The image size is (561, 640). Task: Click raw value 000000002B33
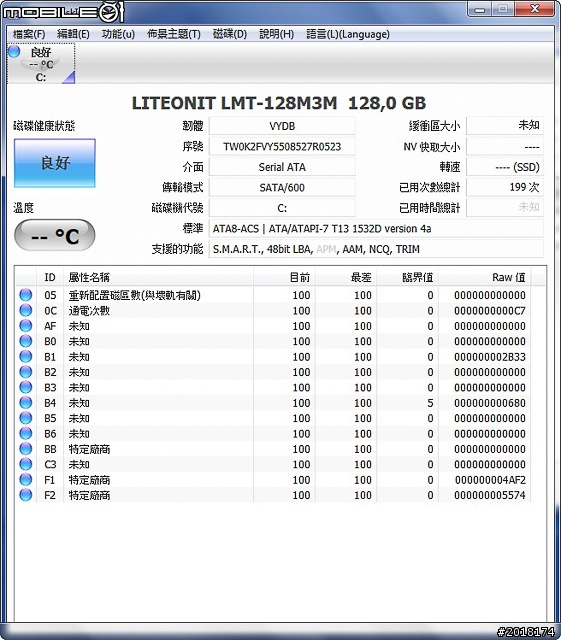click(x=490, y=357)
